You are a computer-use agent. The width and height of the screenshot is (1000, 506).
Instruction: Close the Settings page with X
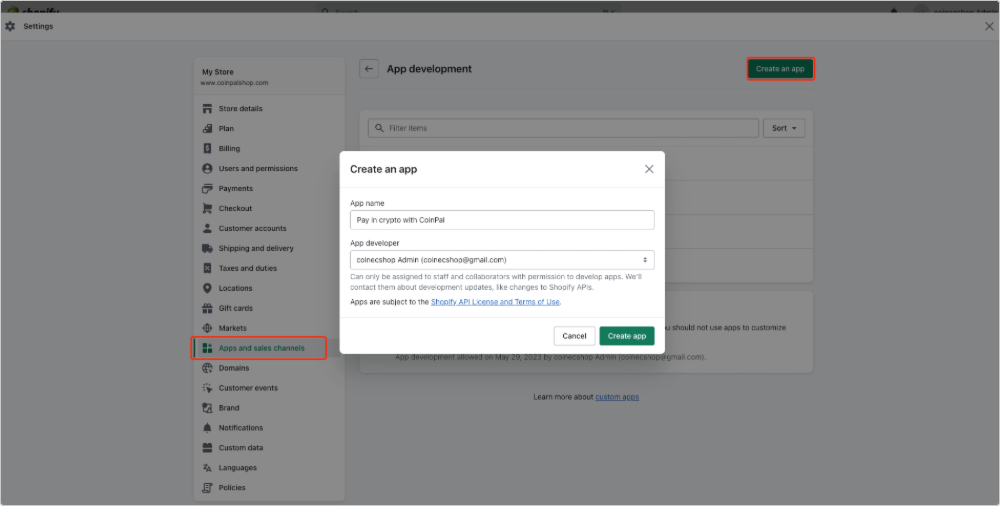pos(989,26)
